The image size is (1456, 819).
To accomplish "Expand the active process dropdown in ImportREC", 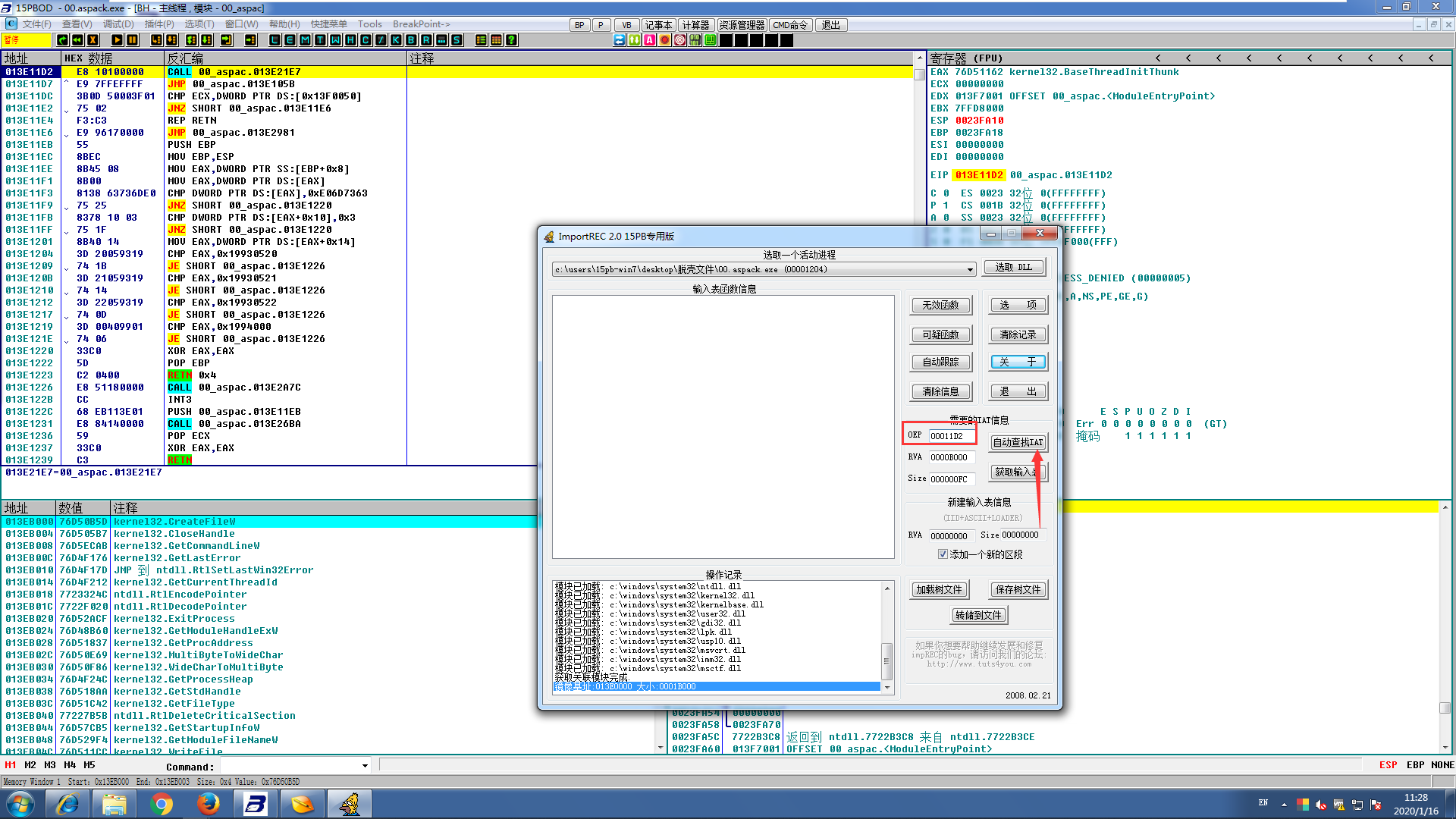I will [970, 270].
